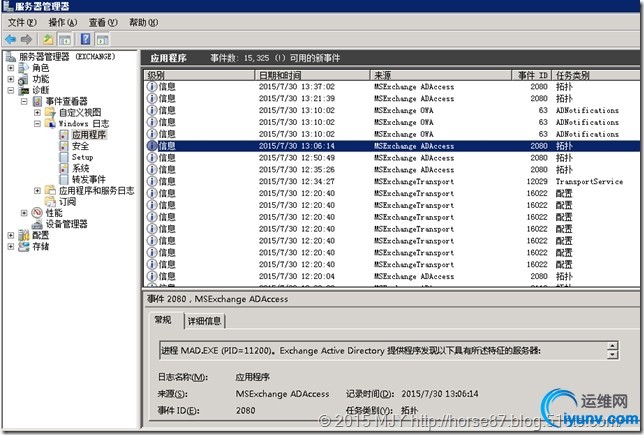Viewport: 644px width, 435px height.
Task: Select the event logged at 12:35:26
Action: click(x=392, y=170)
